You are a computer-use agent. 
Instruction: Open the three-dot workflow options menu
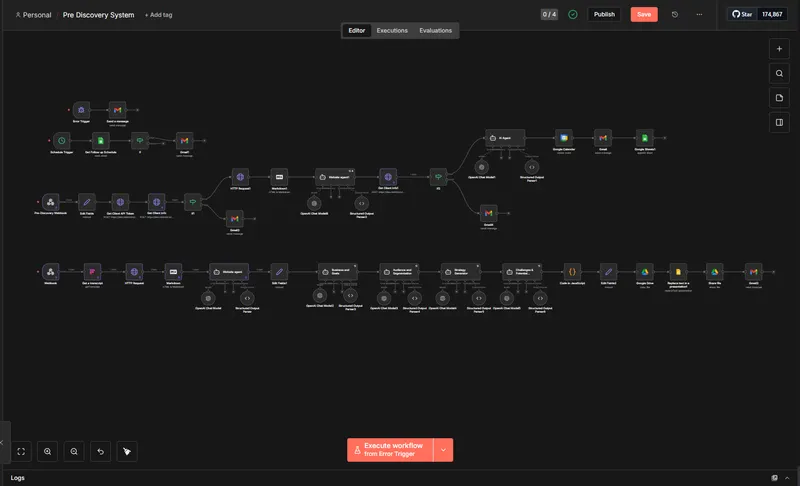tap(699, 15)
